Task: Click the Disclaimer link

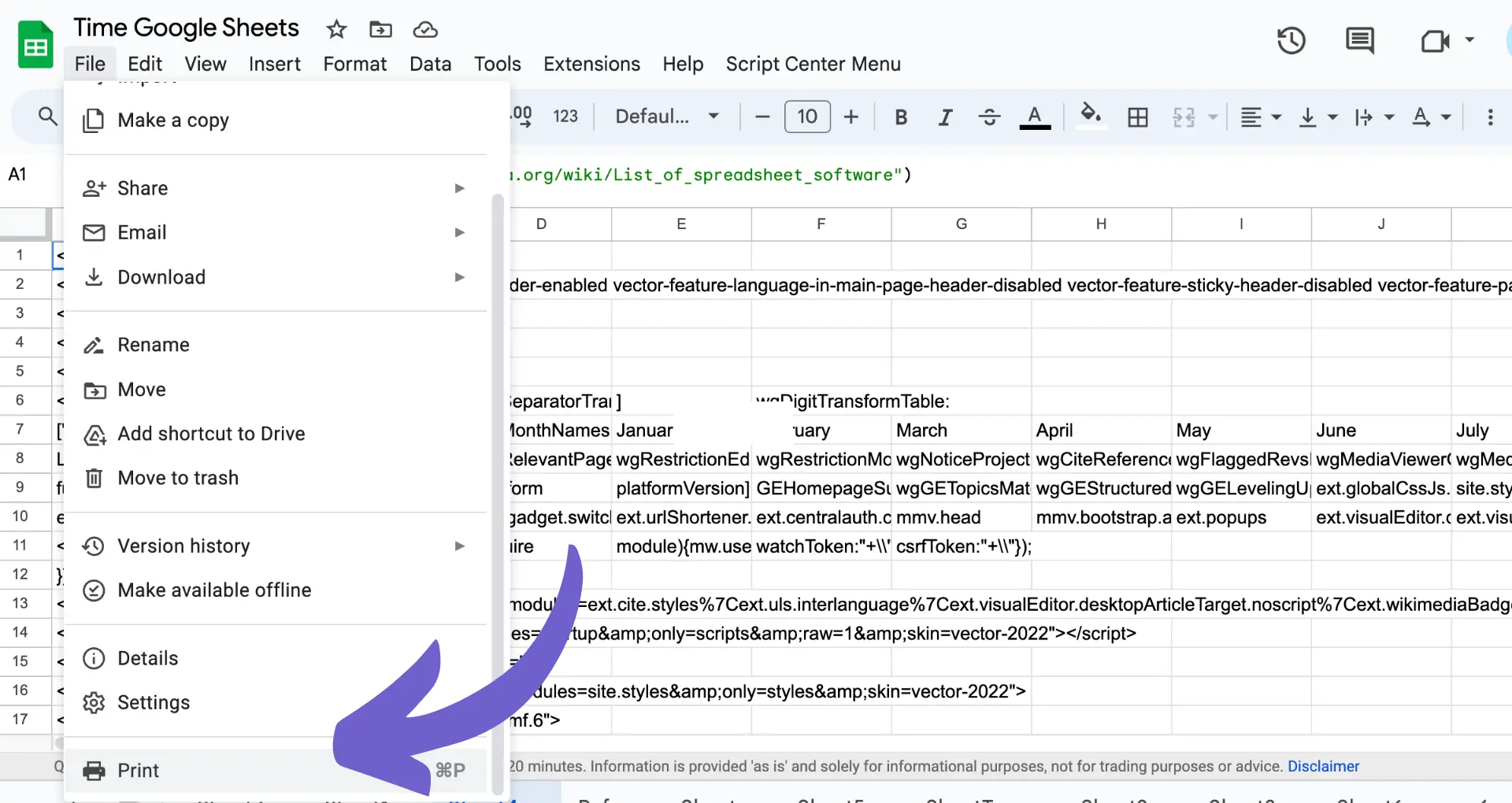Action: coord(1323,766)
